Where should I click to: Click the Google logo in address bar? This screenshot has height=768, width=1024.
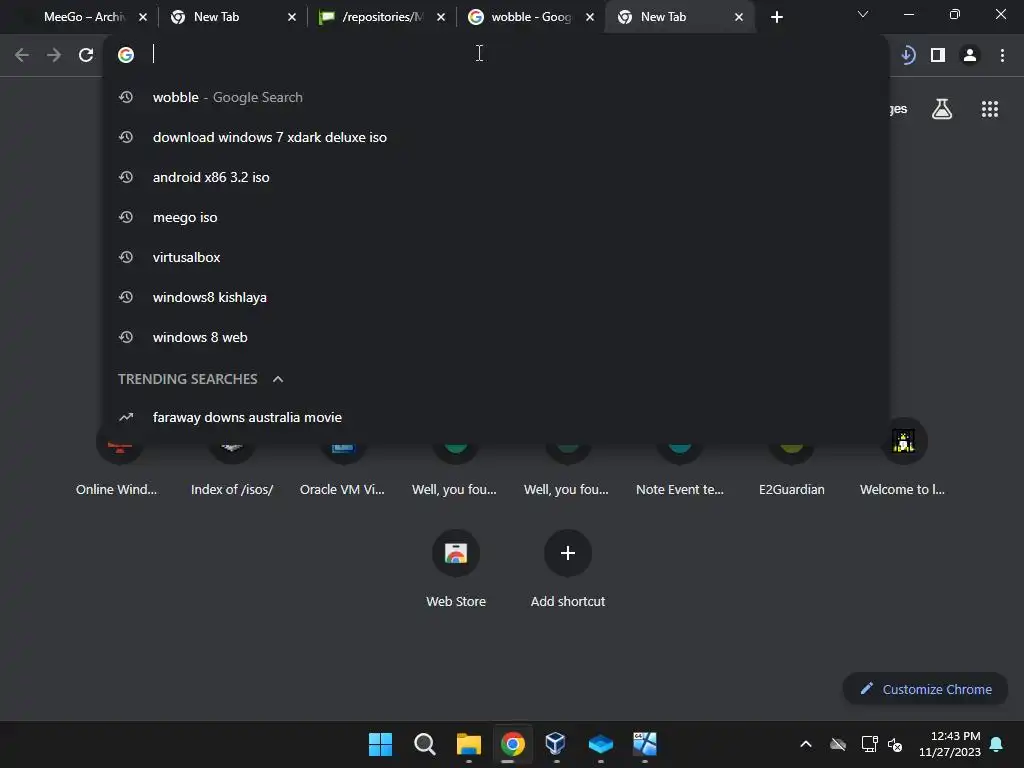point(126,55)
